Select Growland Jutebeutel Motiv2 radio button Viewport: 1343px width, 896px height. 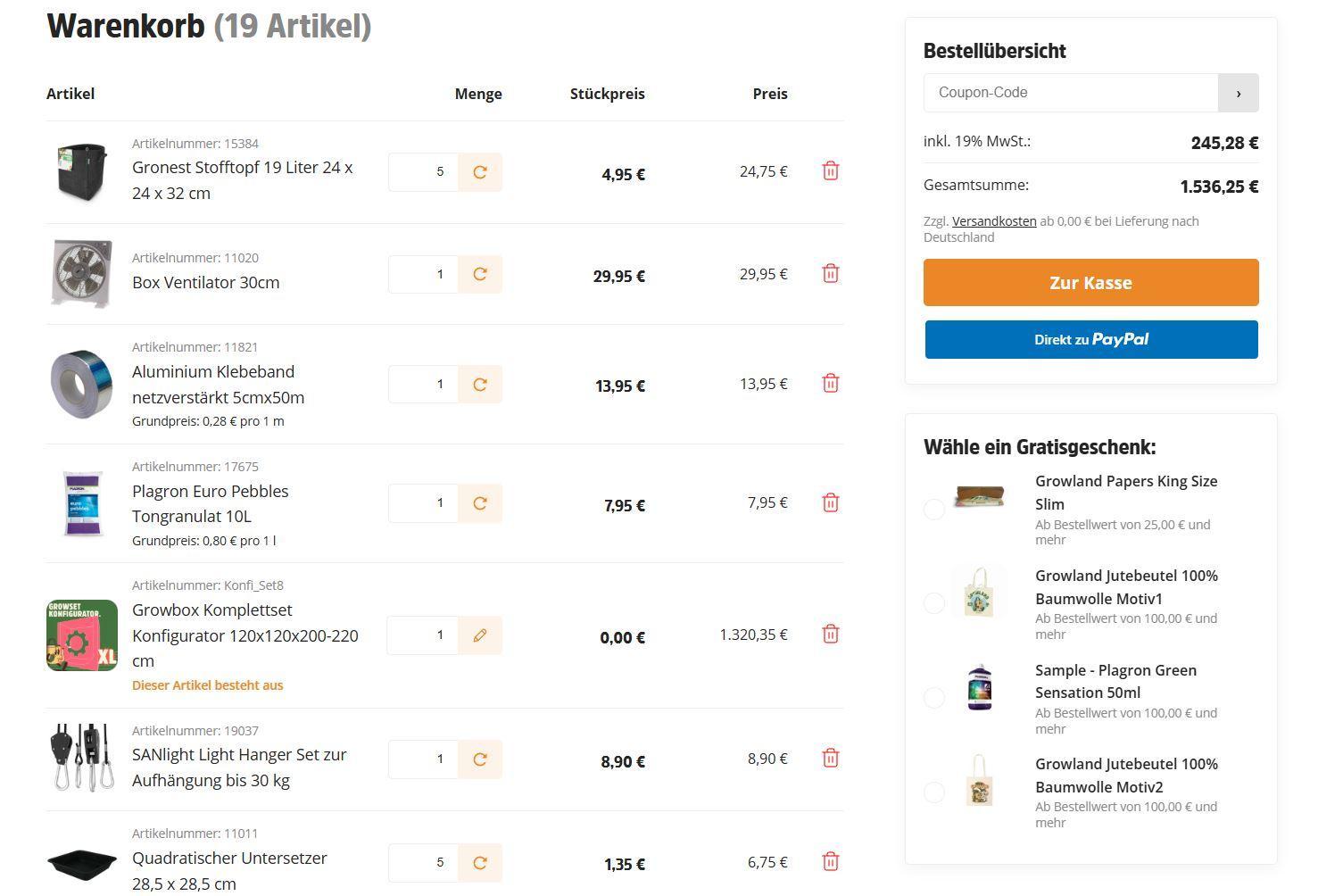coord(934,792)
